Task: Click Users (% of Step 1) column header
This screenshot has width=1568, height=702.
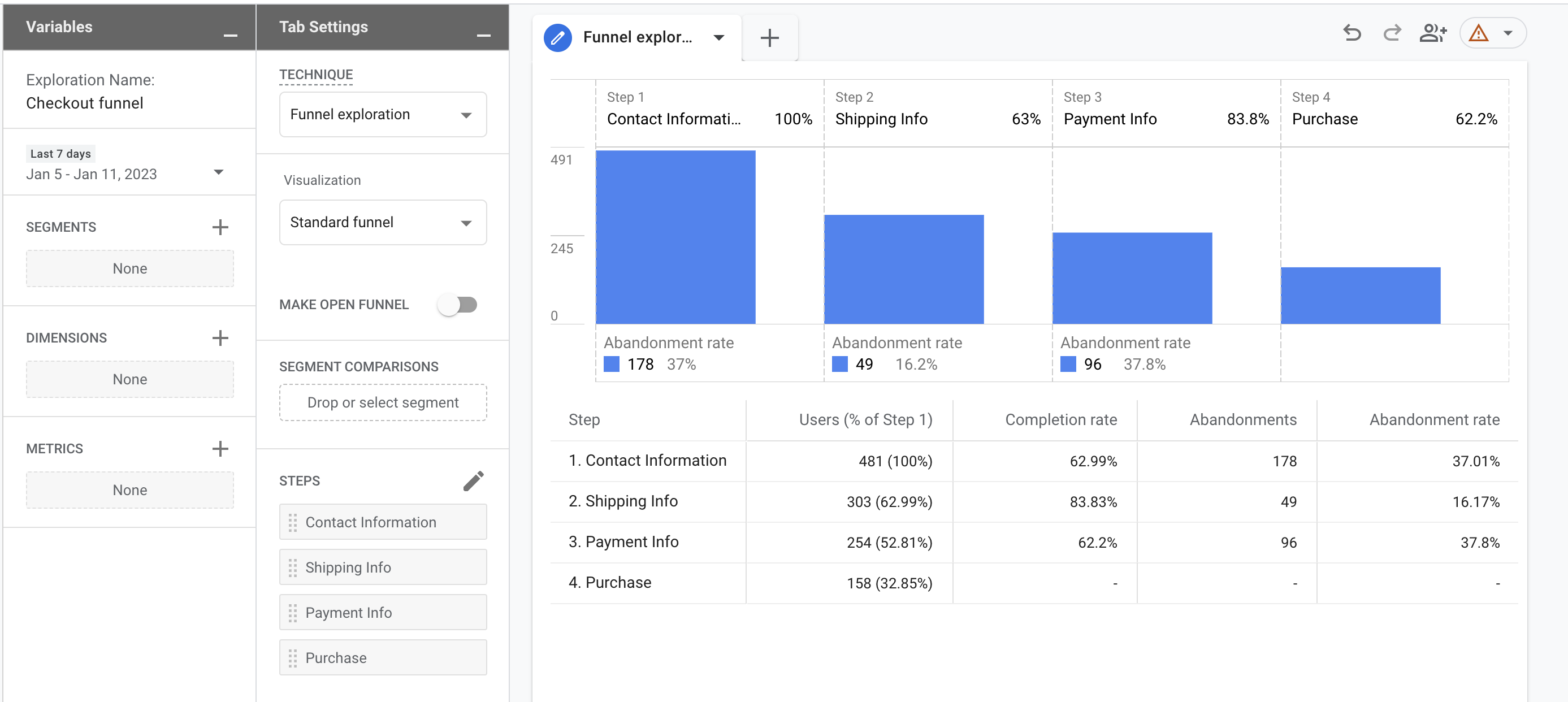Action: [865, 419]
